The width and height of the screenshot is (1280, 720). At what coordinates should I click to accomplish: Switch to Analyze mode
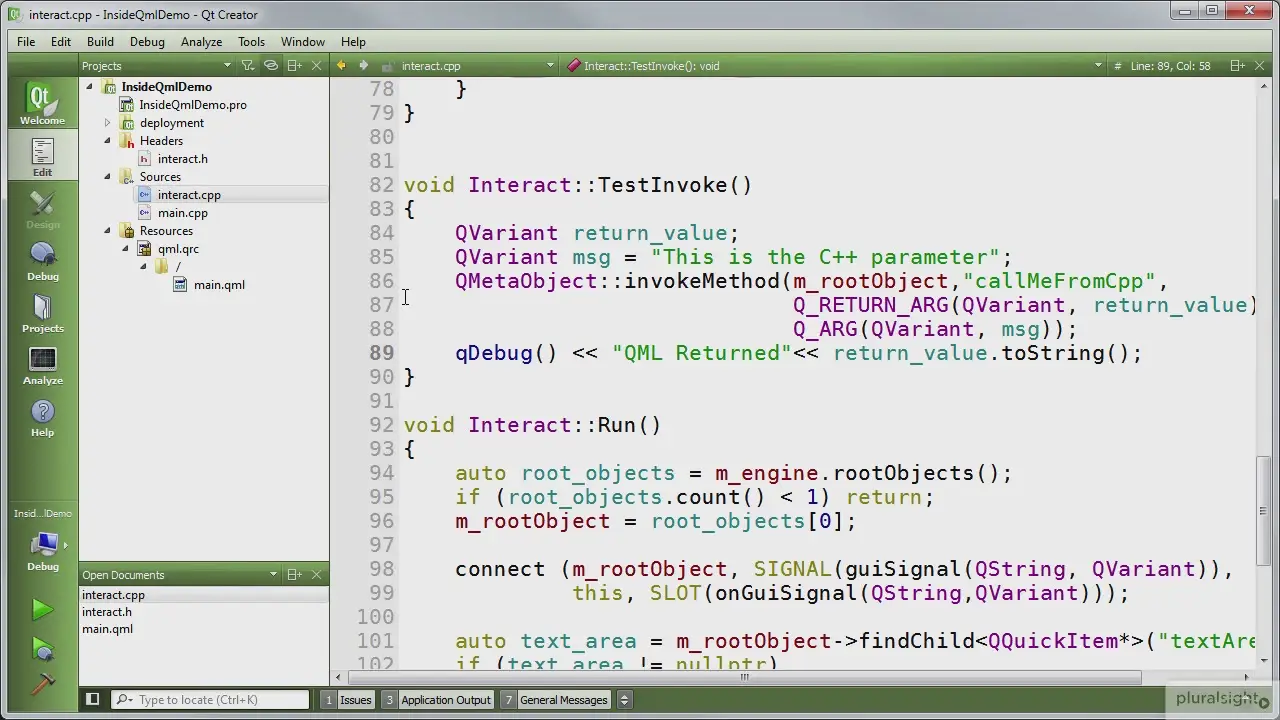(42, 365)
